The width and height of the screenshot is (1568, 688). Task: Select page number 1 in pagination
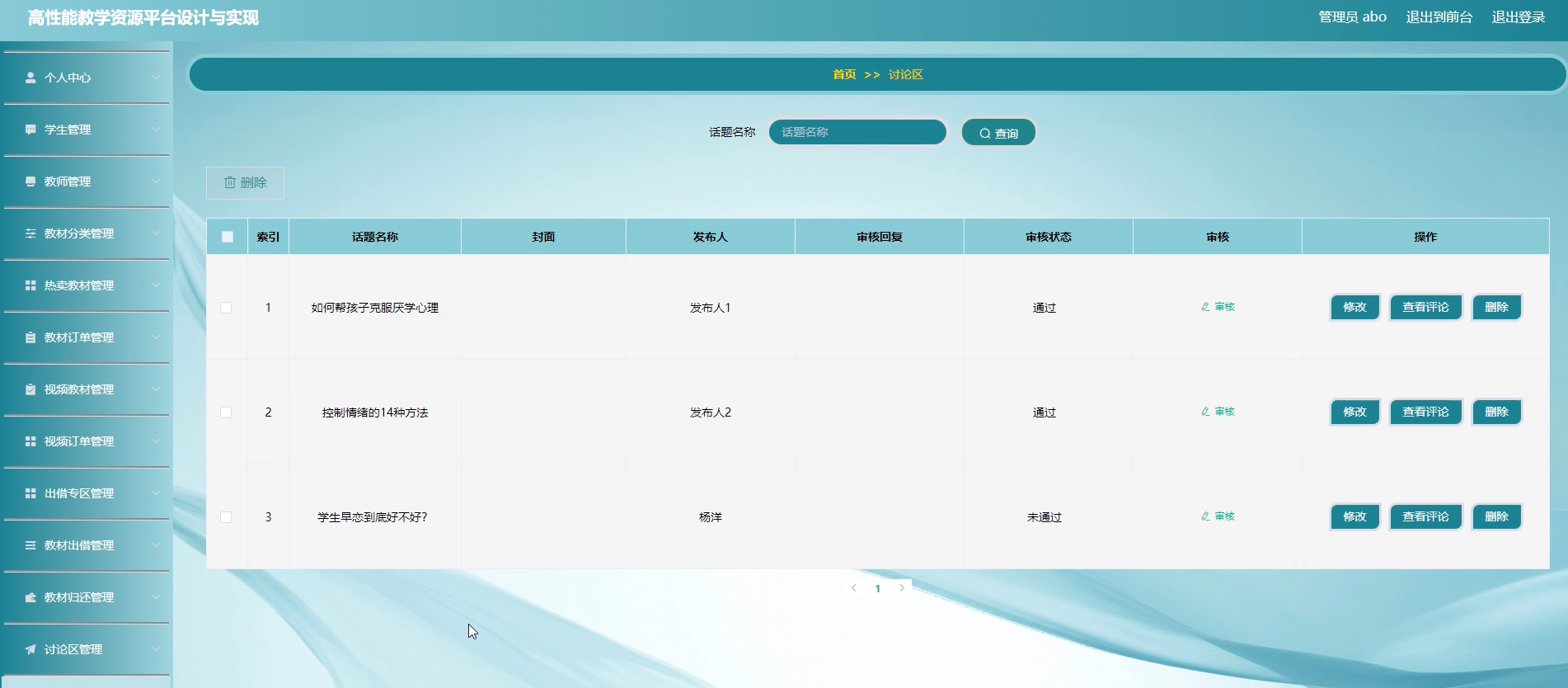point(877,588)
